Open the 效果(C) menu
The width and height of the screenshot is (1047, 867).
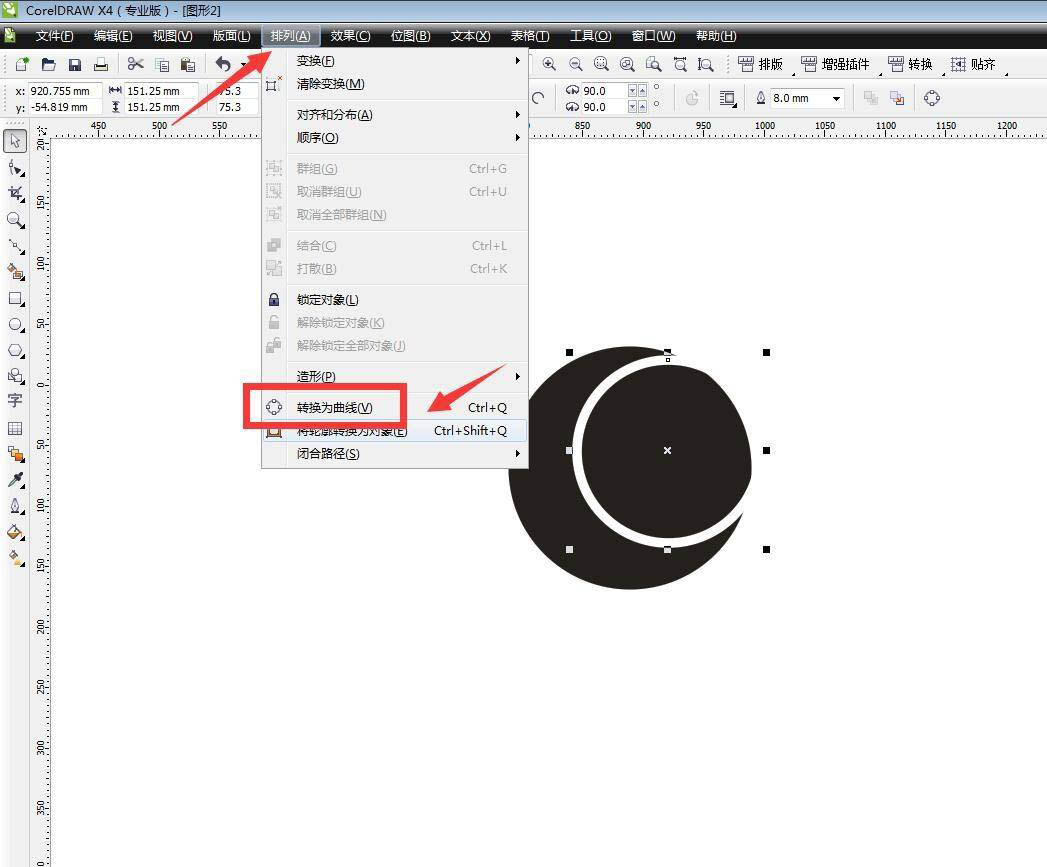click(350, 36)
